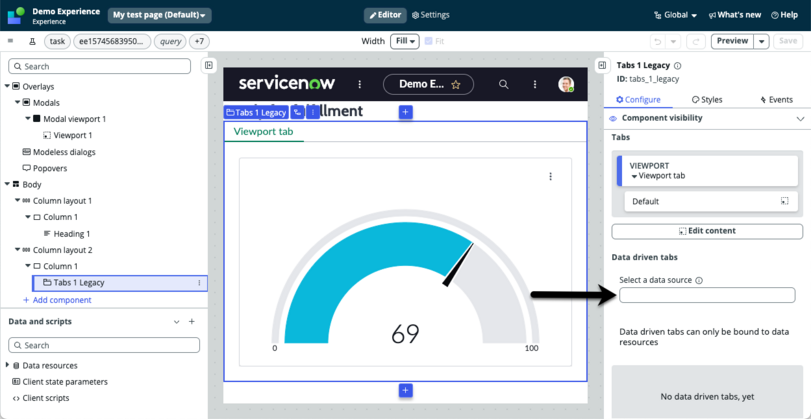Viewport: 811px width, 419px height.
Task: Click the hamburger menu icon in URL bar
Action: [x=10, y=41]
